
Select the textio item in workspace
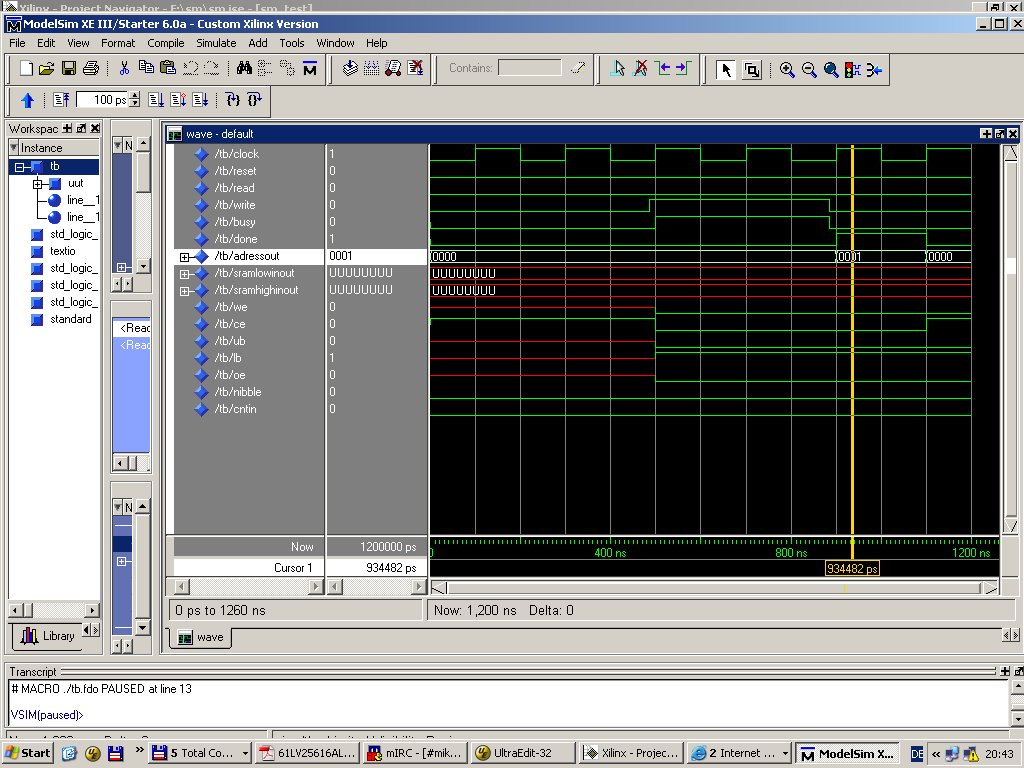click(x=62, y=251)
